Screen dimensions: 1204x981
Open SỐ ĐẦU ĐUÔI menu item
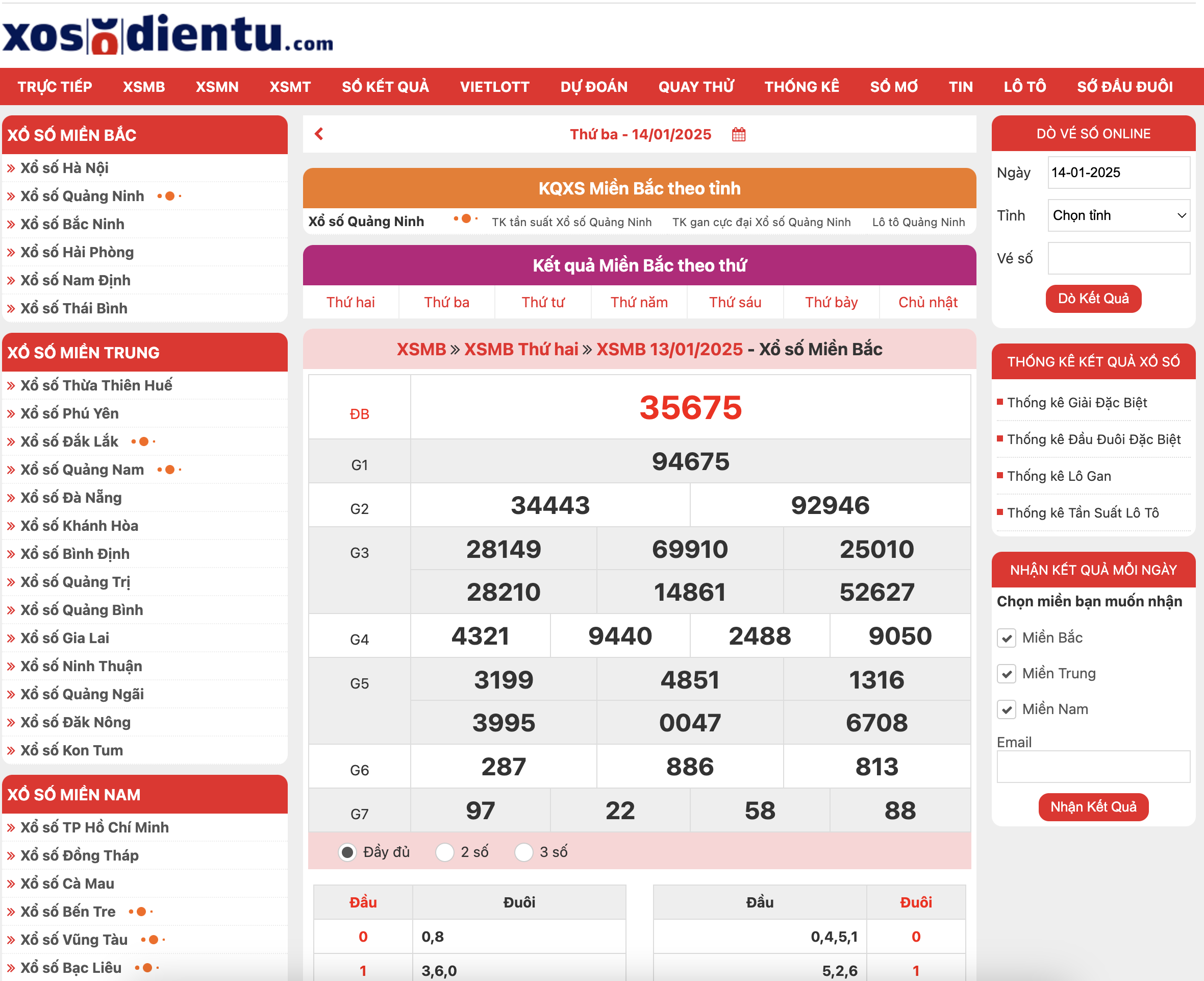click(x=1125, y=86)
